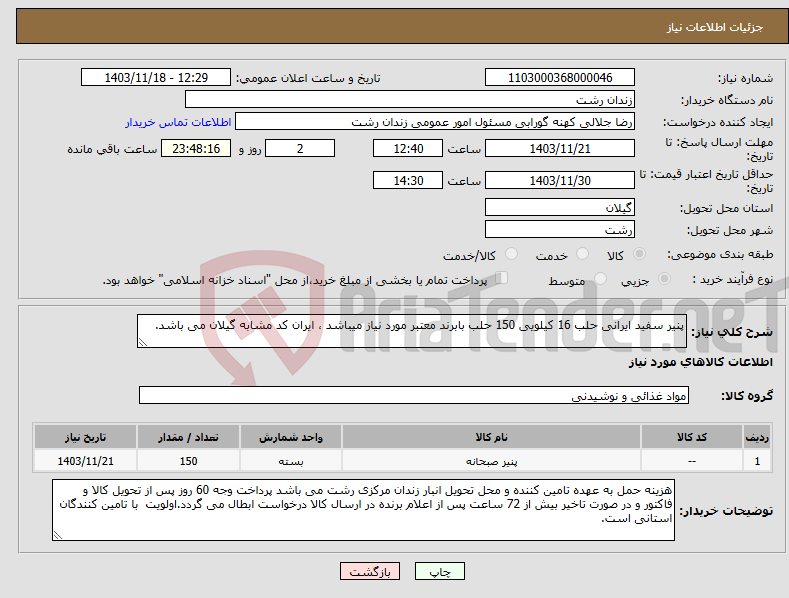Select the خدمت radio button
Image resolution: width=789 pixels, height=598 pixels.
pos(582,254)
